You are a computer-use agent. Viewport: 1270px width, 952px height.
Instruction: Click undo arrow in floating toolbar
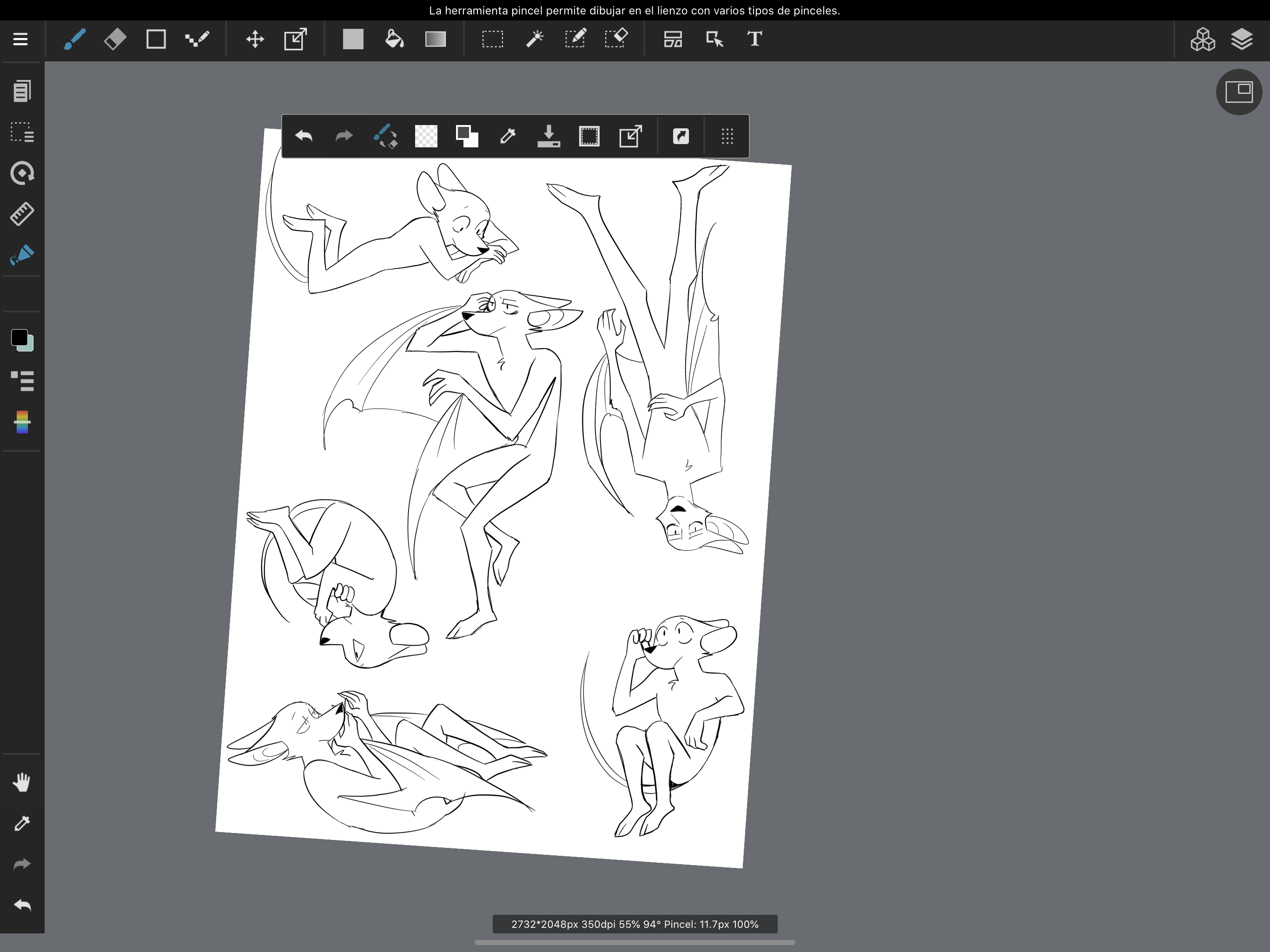click(x=303, y=137)
